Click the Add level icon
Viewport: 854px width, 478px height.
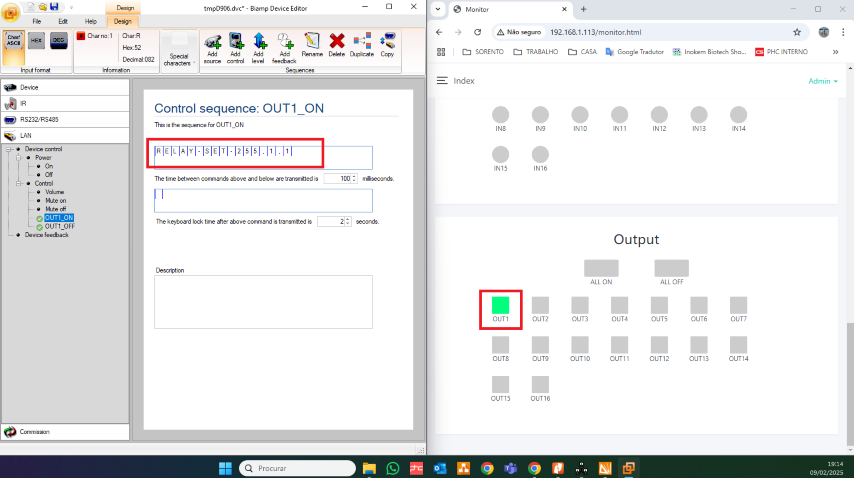click(259, 48)
